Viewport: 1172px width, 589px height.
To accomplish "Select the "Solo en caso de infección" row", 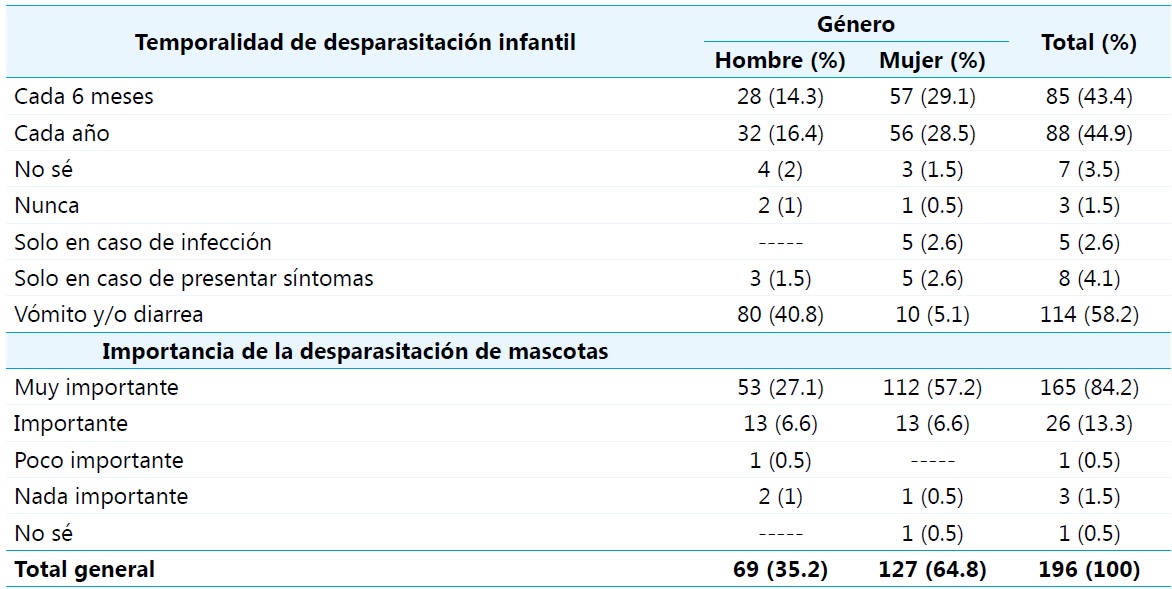I will [142, 242].
